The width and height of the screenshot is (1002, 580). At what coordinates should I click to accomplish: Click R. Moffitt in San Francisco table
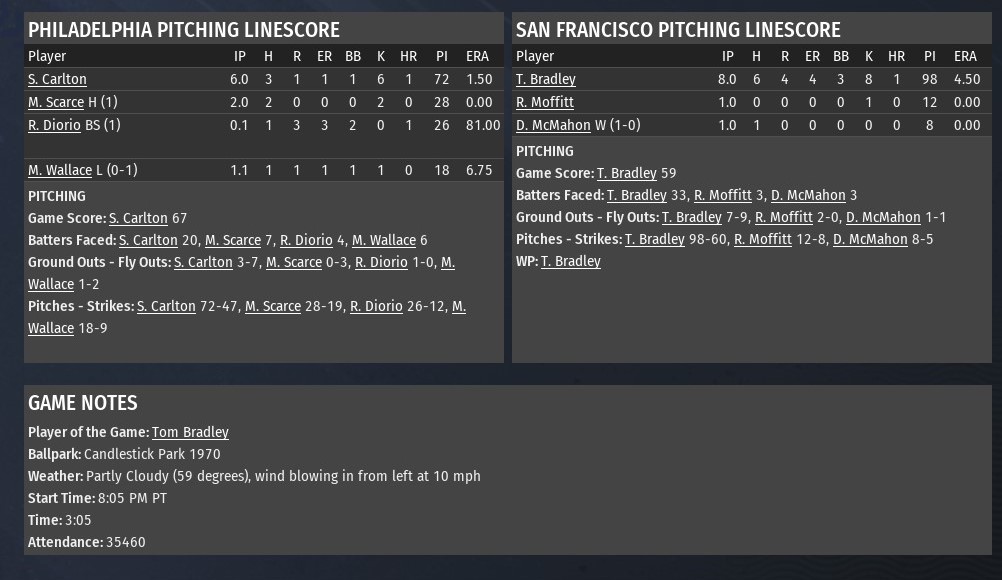click(x=545, y=102)
